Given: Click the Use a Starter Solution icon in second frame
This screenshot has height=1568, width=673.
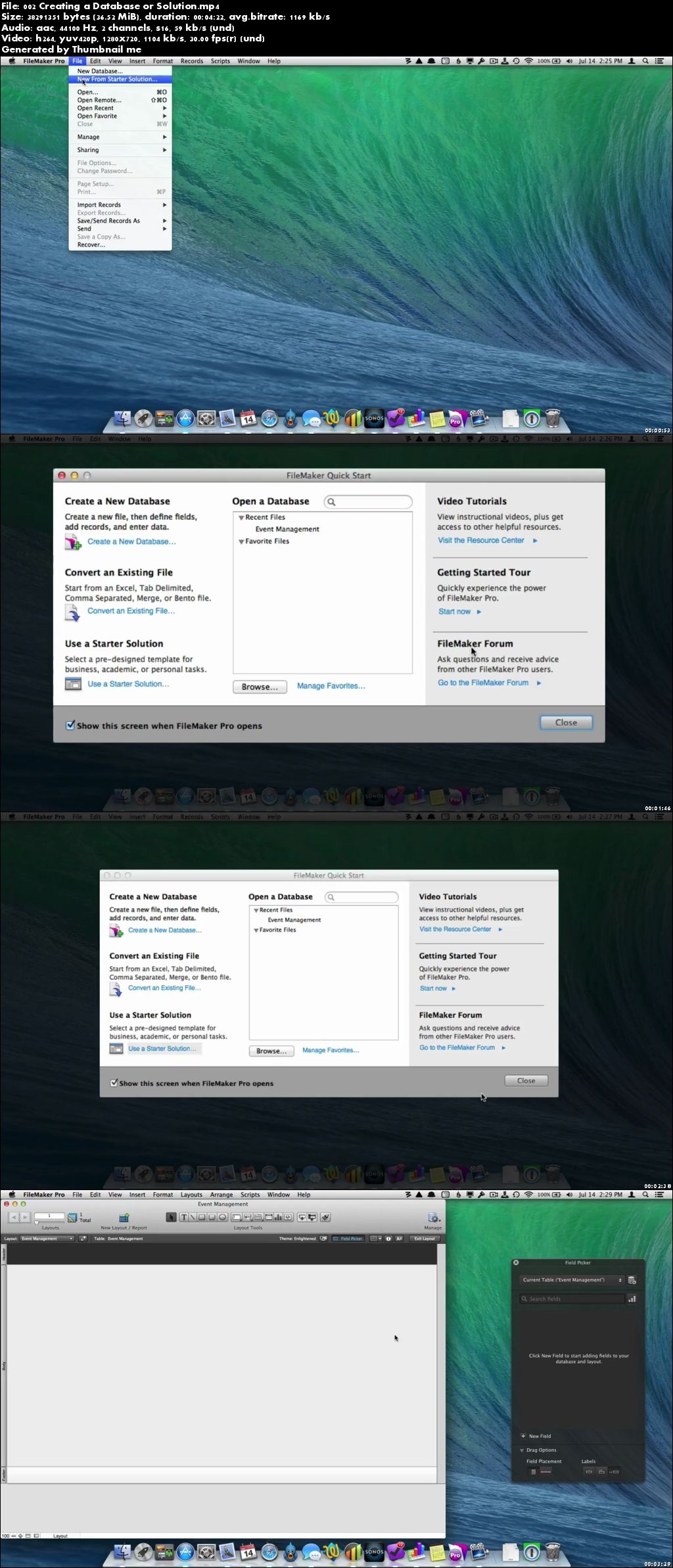Looking at the screenshot, I should pyautogui.click(x=72, y=684).
